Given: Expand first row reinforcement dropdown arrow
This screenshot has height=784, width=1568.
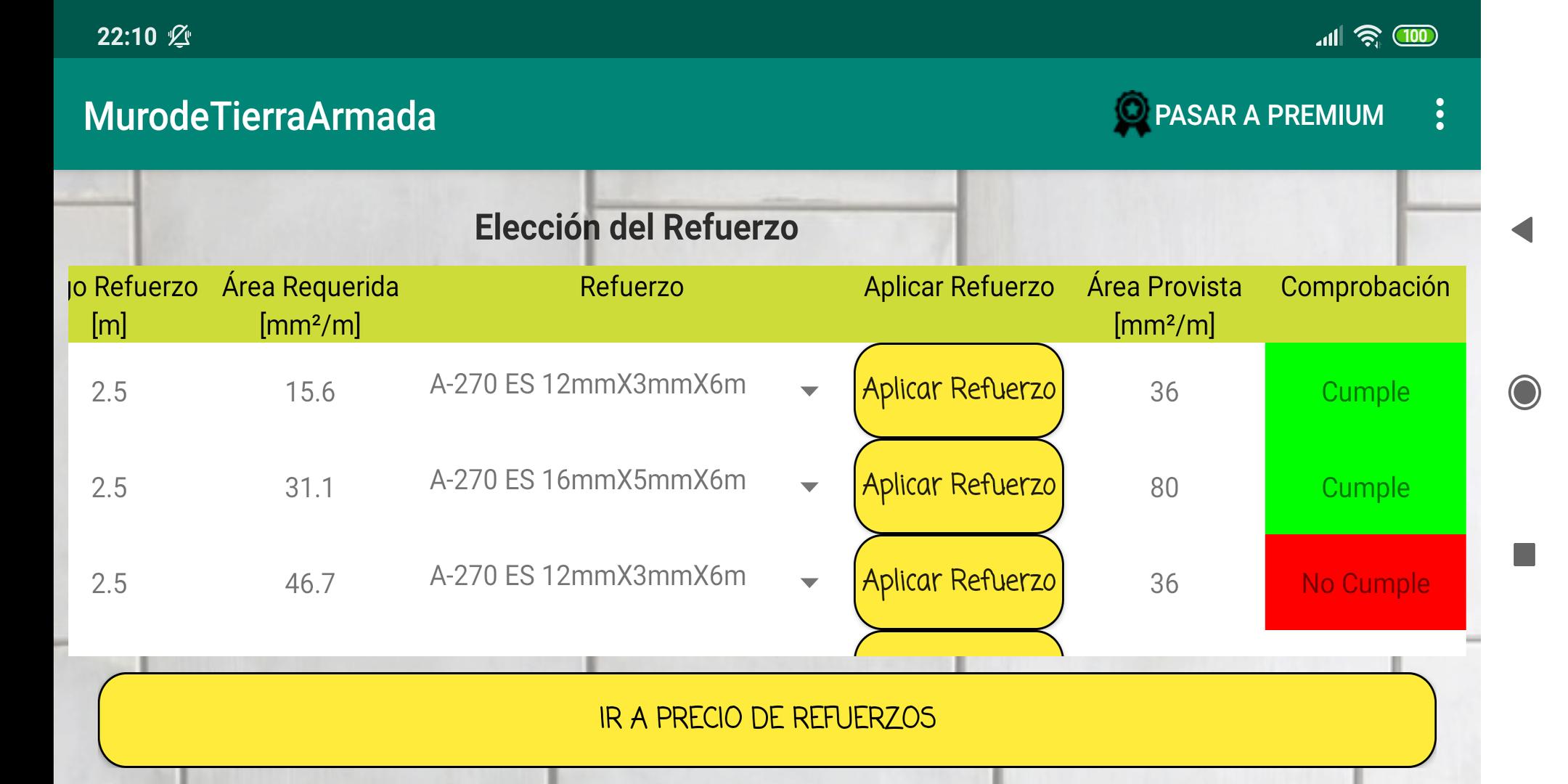Looking at the screenshot, I should (809, 391).
